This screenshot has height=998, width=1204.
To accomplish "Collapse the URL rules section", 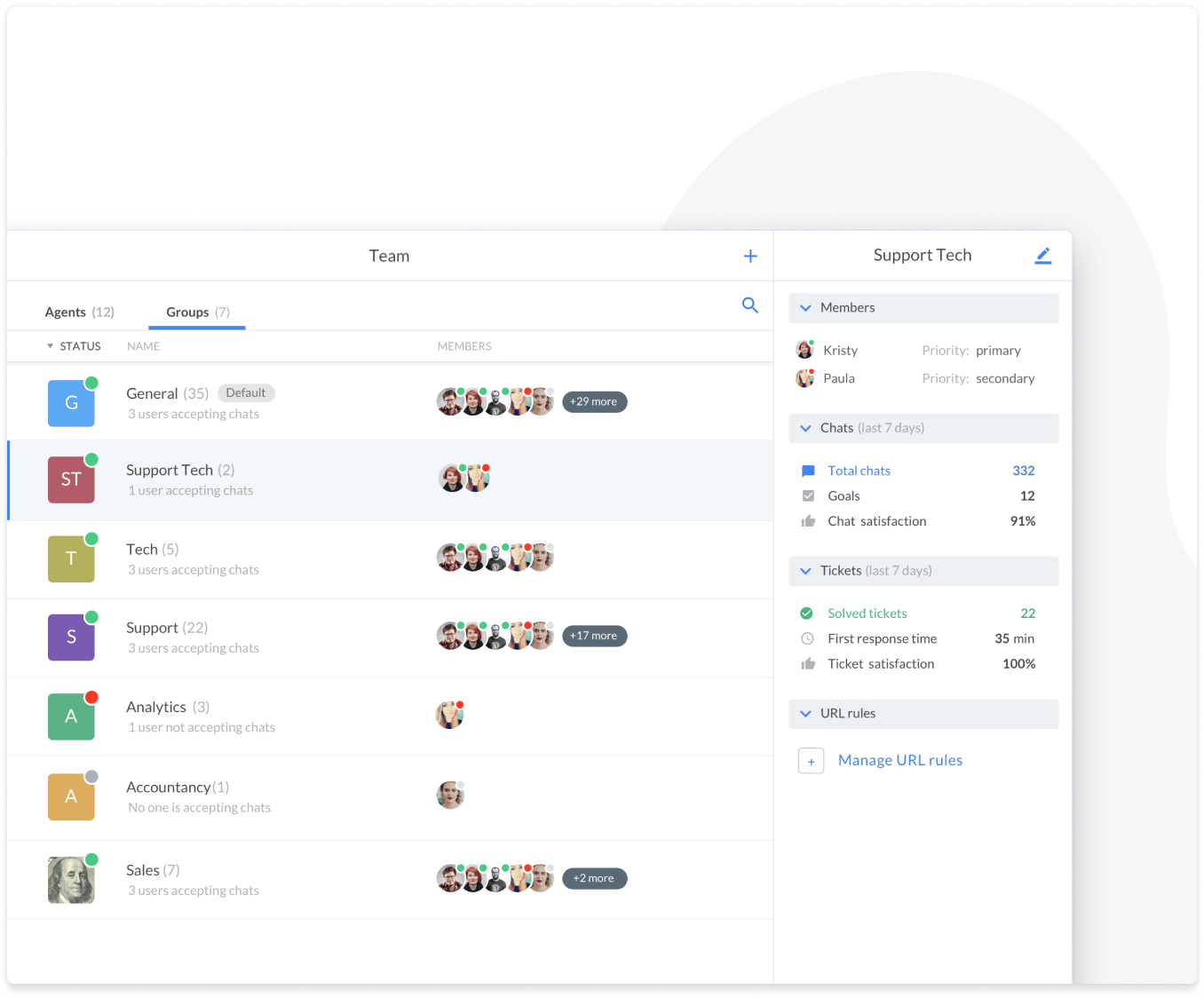I will [x=805, y=714].
